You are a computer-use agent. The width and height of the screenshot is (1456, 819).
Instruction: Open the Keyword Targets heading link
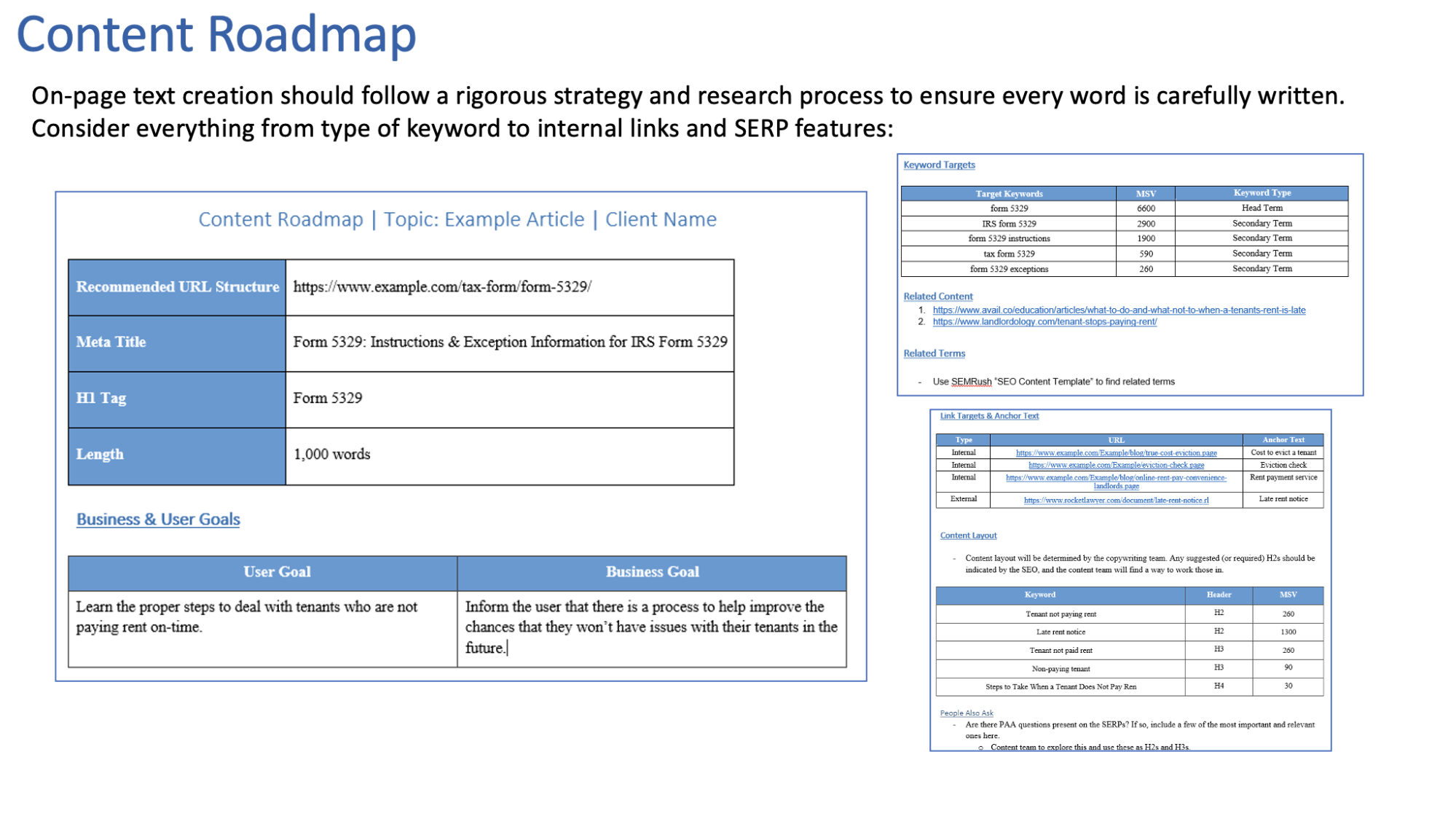click(939, 165)
